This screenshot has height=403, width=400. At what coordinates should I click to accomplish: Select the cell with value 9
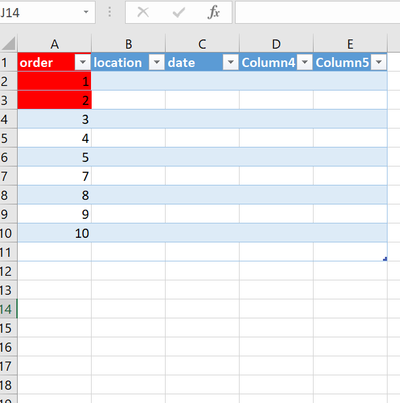(x=55, y=214)
